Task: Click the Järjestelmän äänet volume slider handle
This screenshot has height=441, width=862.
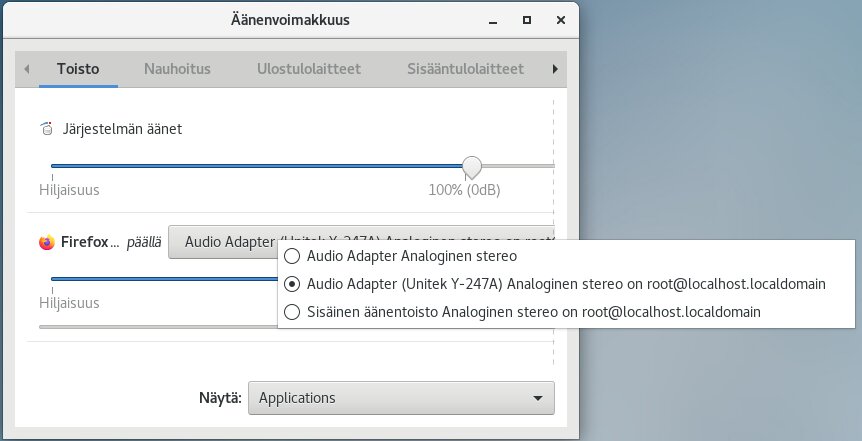Action: click(472, 166)
